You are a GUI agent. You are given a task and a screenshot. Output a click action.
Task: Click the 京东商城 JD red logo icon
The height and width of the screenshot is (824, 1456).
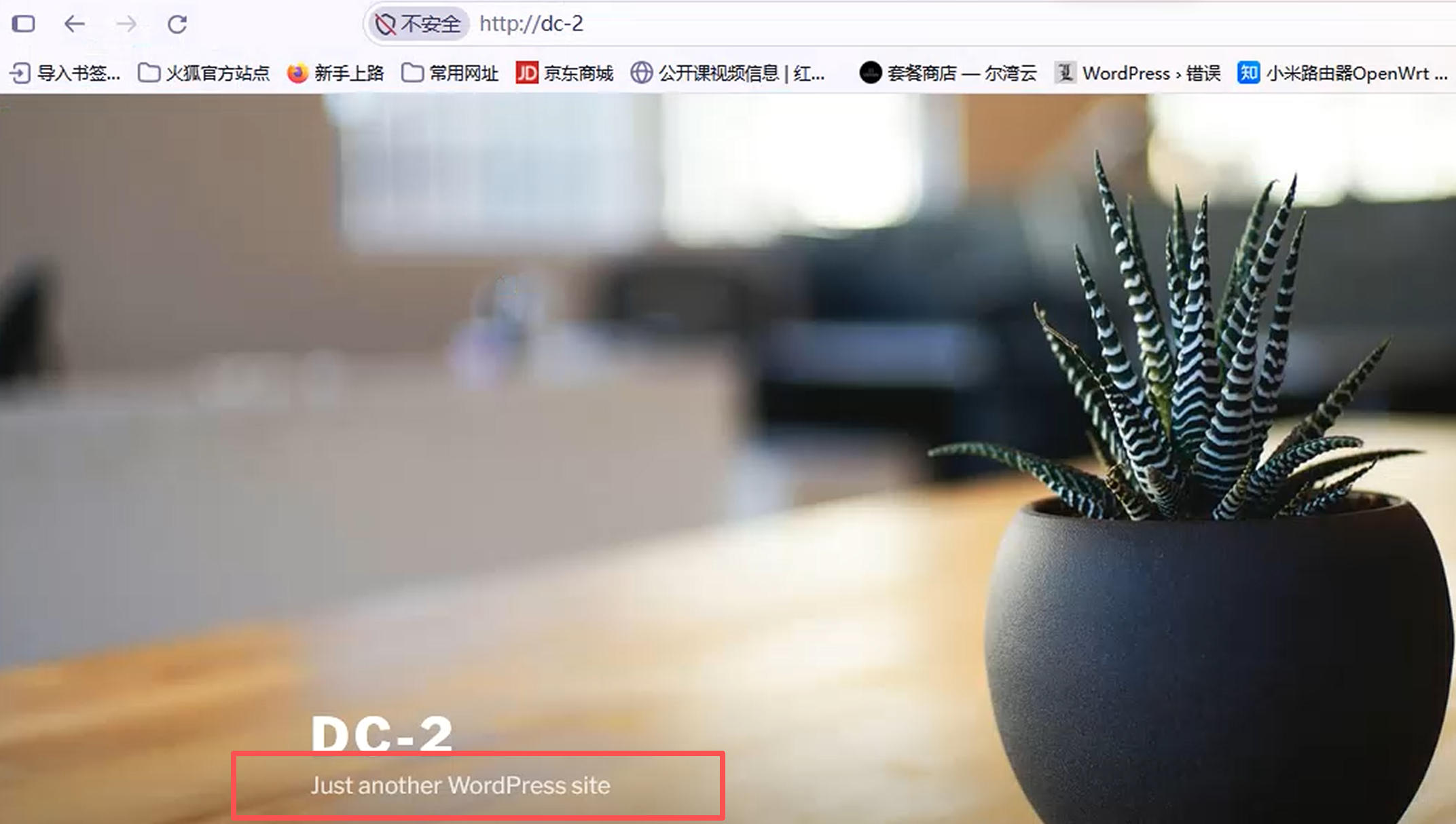[526, 73]
